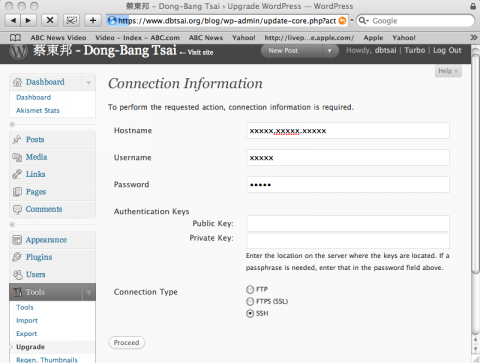Open the Regen. Thumbnails submenu link

(x=47, y=360)
